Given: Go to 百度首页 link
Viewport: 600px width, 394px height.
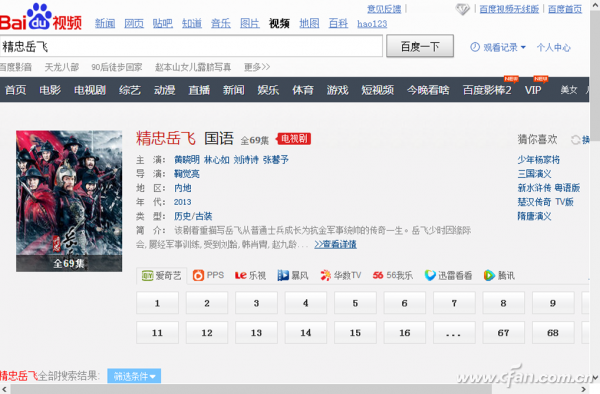Looking at the screenshot, I should point(565,9).
